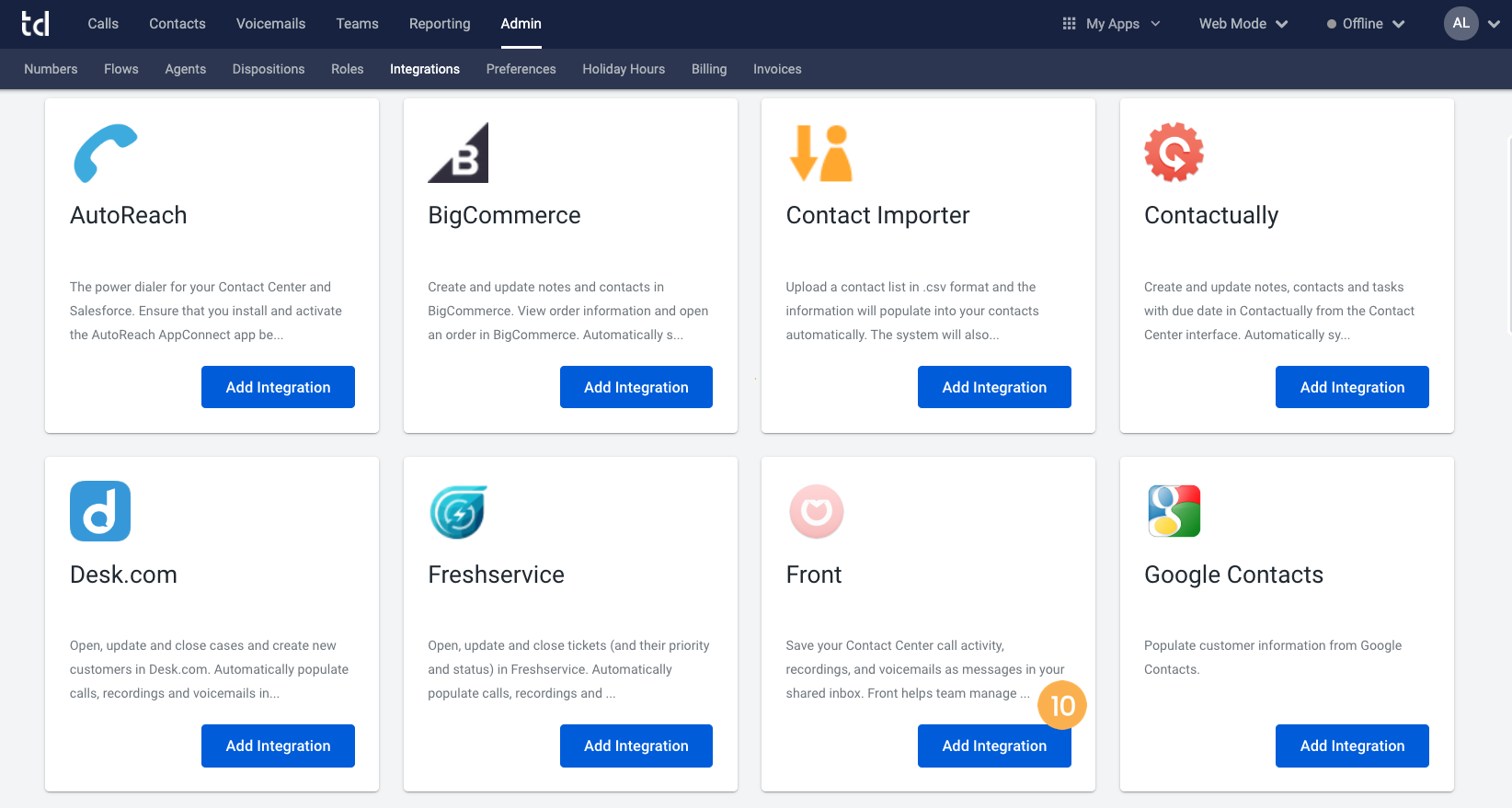Click the AutoReach description text
Viewport: 1512px width, 808px height.
pyautogui.click(x=206, y=311)
